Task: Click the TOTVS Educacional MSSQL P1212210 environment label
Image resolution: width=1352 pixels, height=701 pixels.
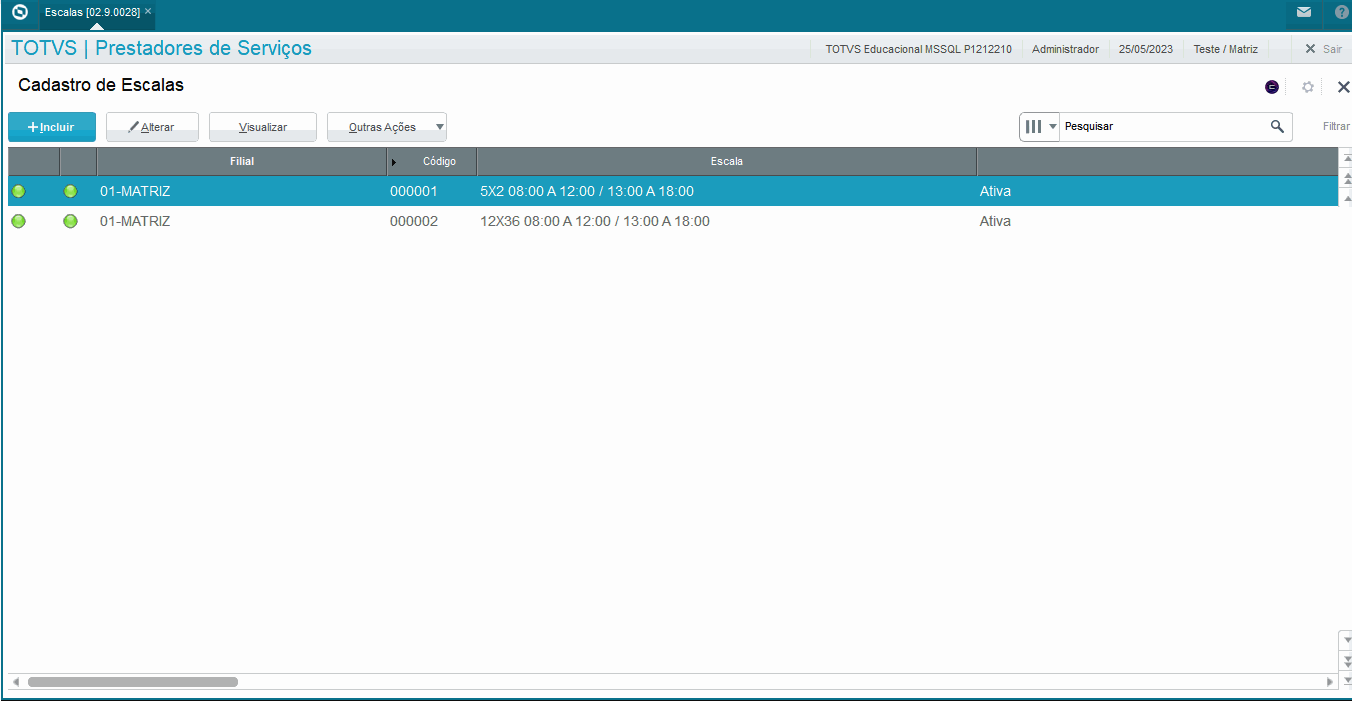Action: (x=918, y=49)
